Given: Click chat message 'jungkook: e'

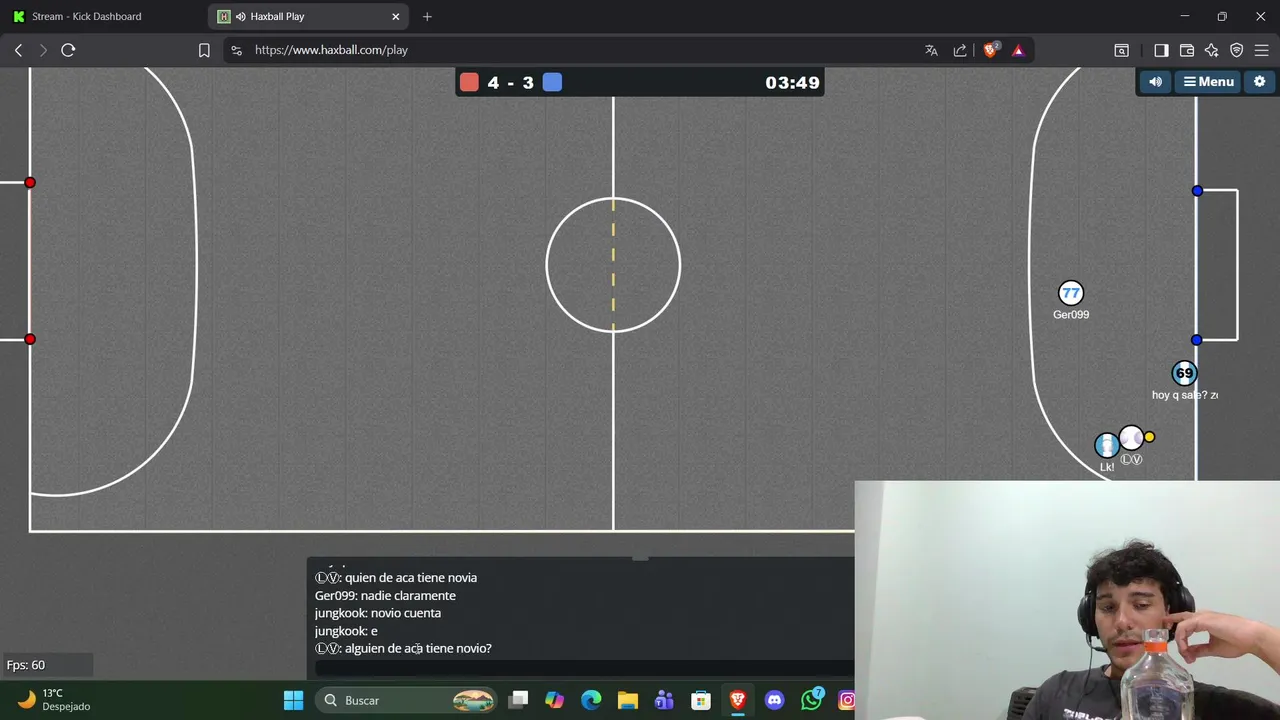Looking at the screenshot, I should [x=346, y=631].
